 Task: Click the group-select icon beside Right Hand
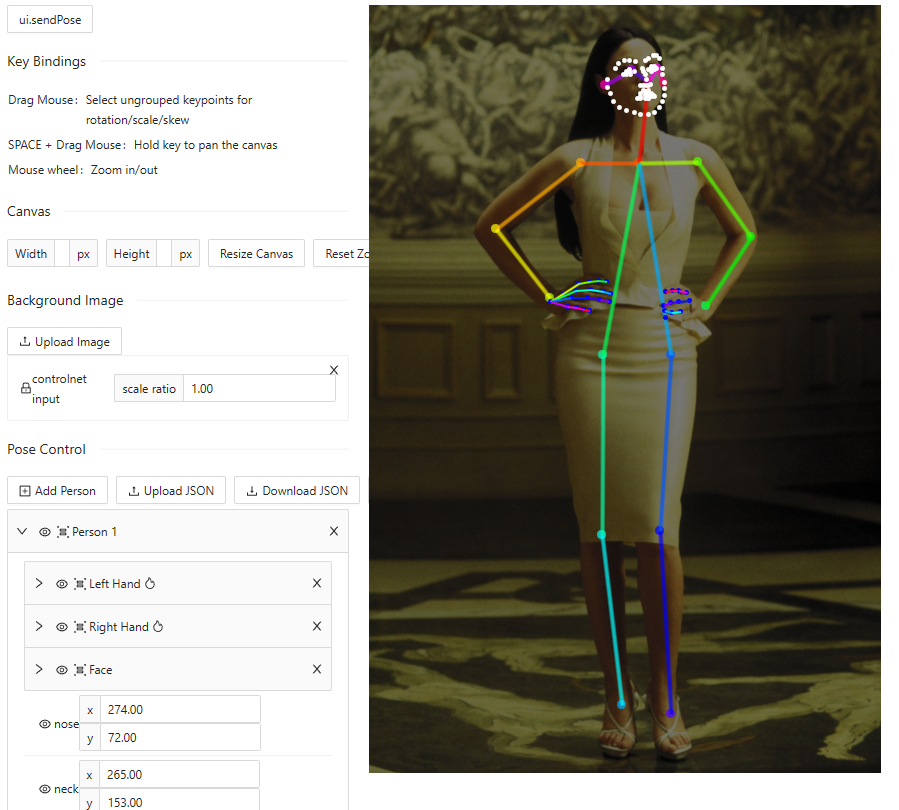point(80,627)
